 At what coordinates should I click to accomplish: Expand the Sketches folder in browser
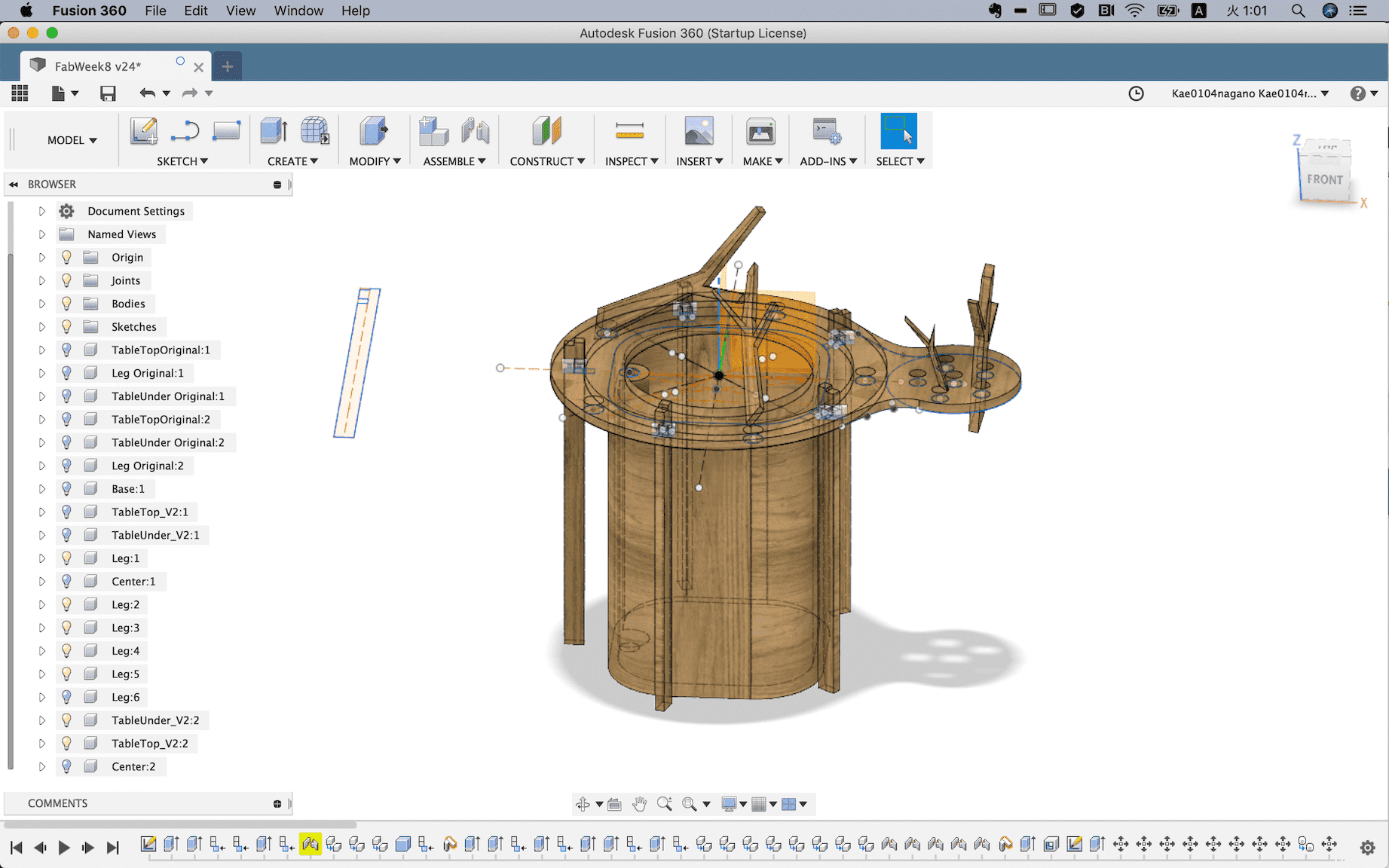pyautogui.click(x=42, y=327)
